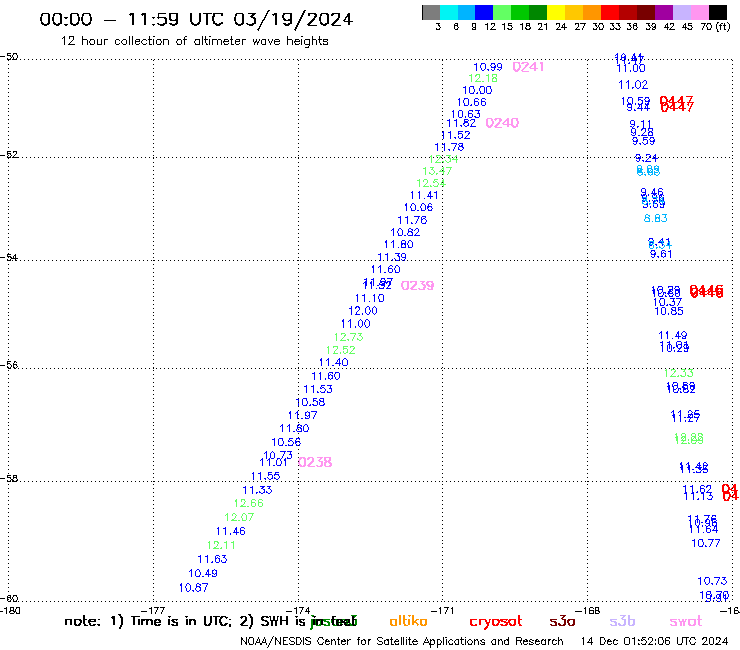740x650 pixels.
Task: Click the black legend color swatch
Action: click(x=718, y=12)
